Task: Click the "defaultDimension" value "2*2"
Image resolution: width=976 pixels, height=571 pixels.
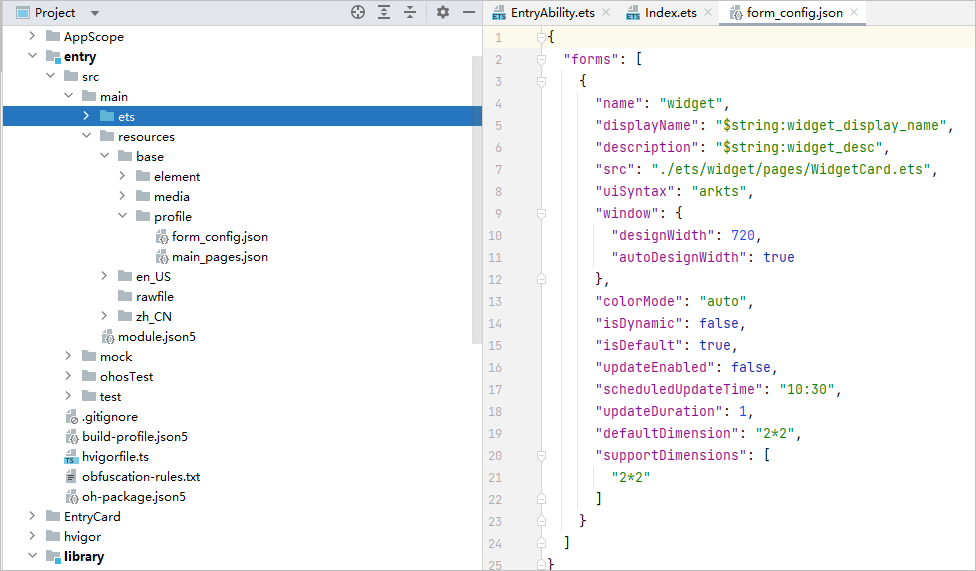Action: (775, 433)
